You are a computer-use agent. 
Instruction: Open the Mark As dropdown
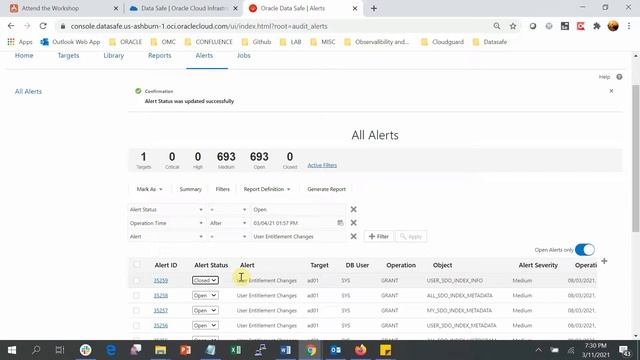149,189
